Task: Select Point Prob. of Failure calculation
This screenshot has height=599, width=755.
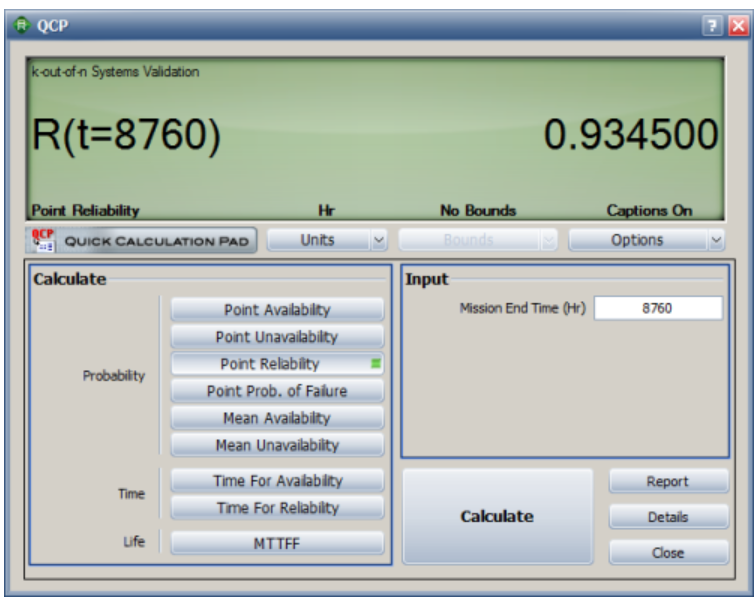Action: pos(277,391)
